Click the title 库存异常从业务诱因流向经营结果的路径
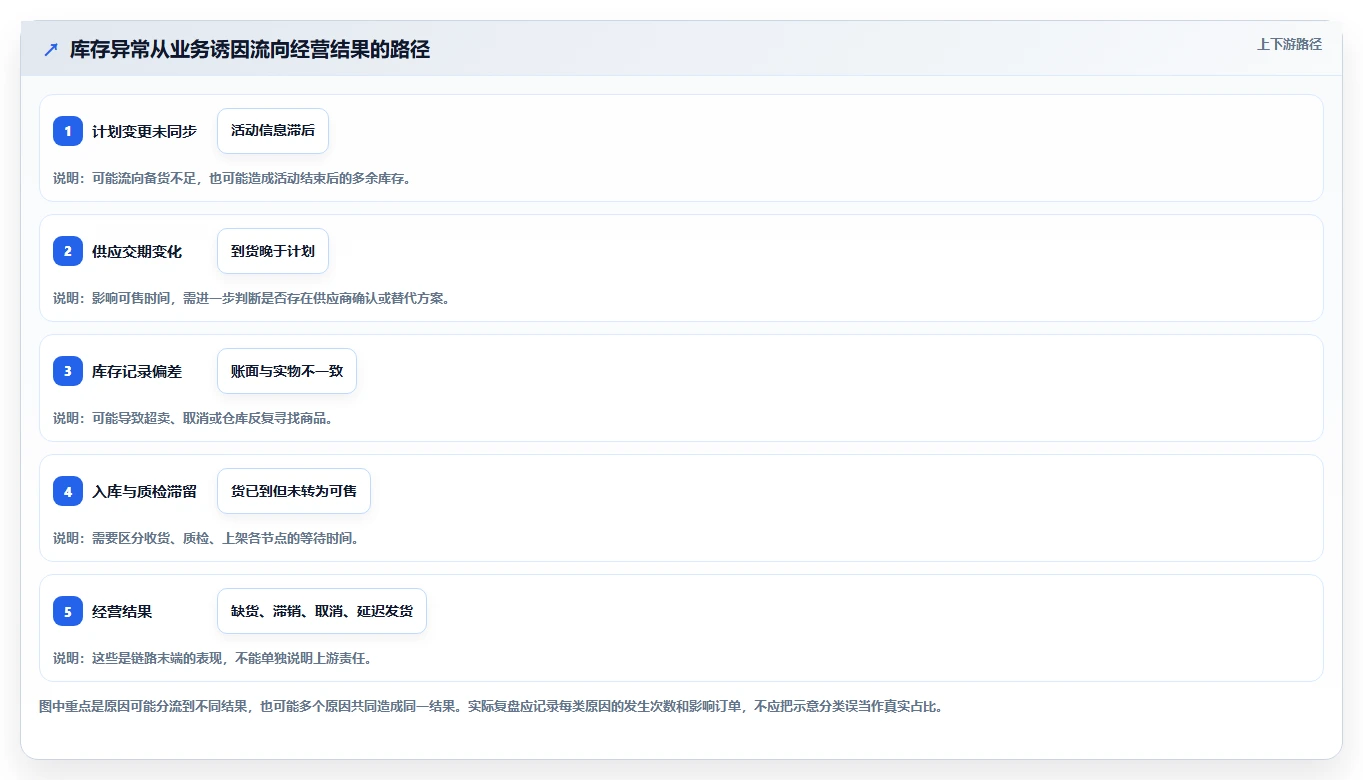This screenshot has height=780, width=1363. tap(250, 49)
